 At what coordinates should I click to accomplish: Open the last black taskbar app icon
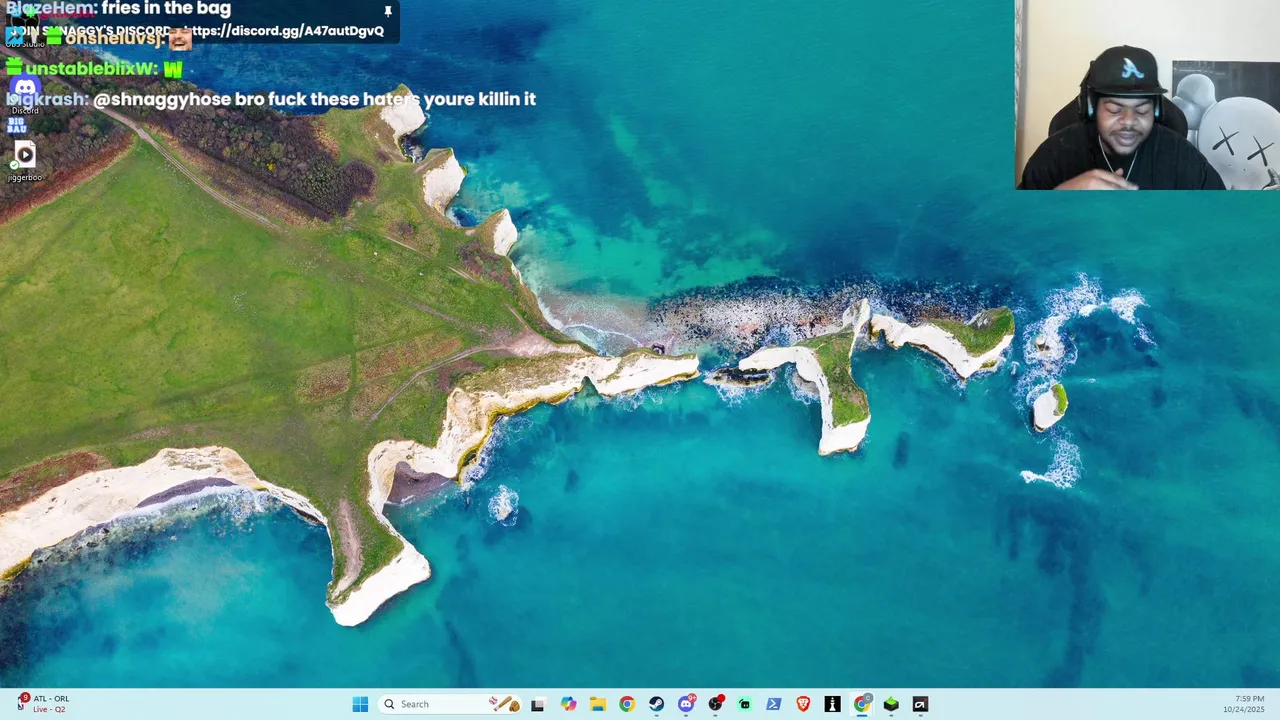point(920,704)
